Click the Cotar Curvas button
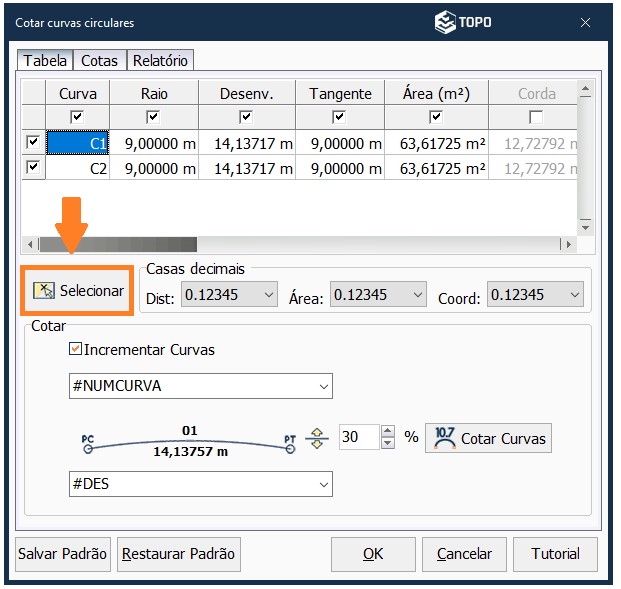The image size is (621, 589). 489,438
